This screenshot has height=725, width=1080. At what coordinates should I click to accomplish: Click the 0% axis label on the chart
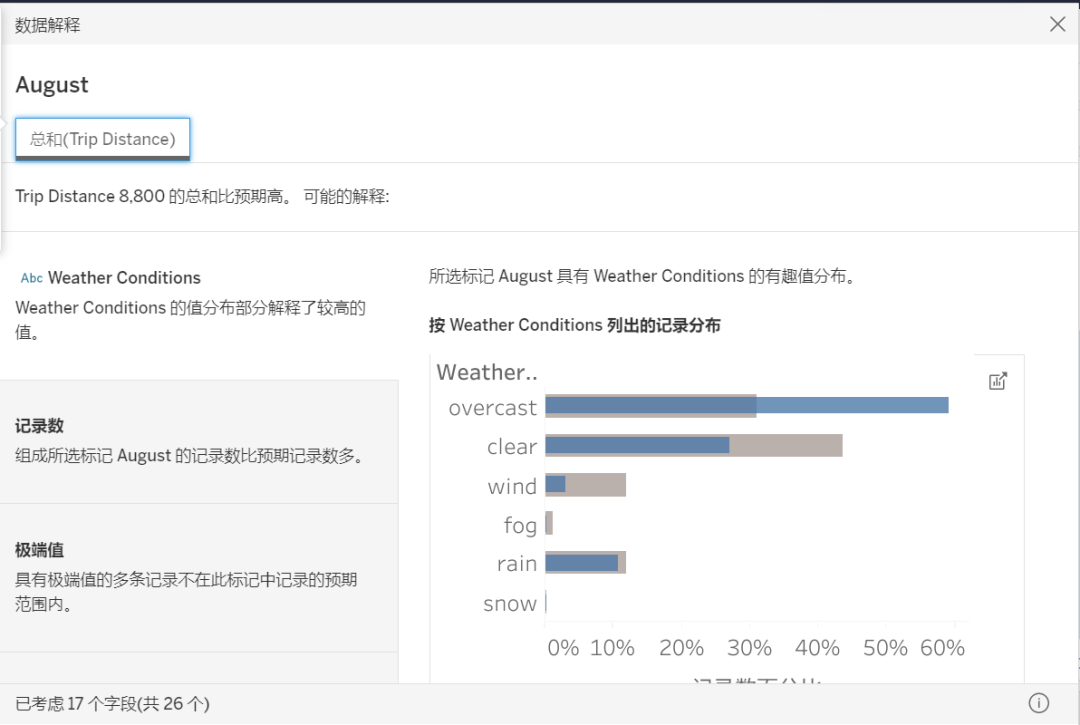pos(562,647)
